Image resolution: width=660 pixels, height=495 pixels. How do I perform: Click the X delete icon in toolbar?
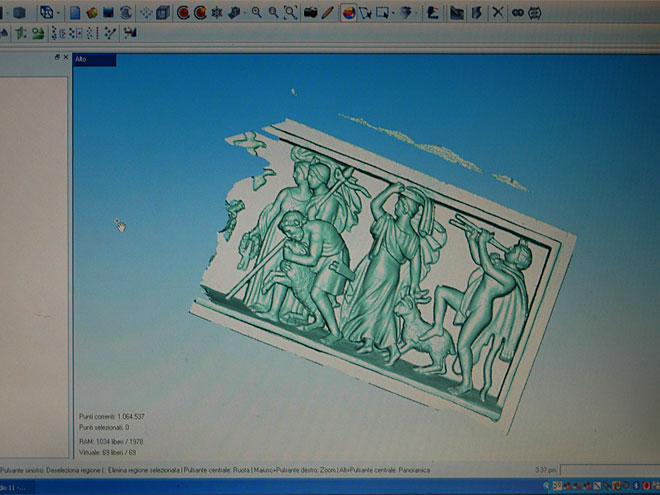coord(498,13)
